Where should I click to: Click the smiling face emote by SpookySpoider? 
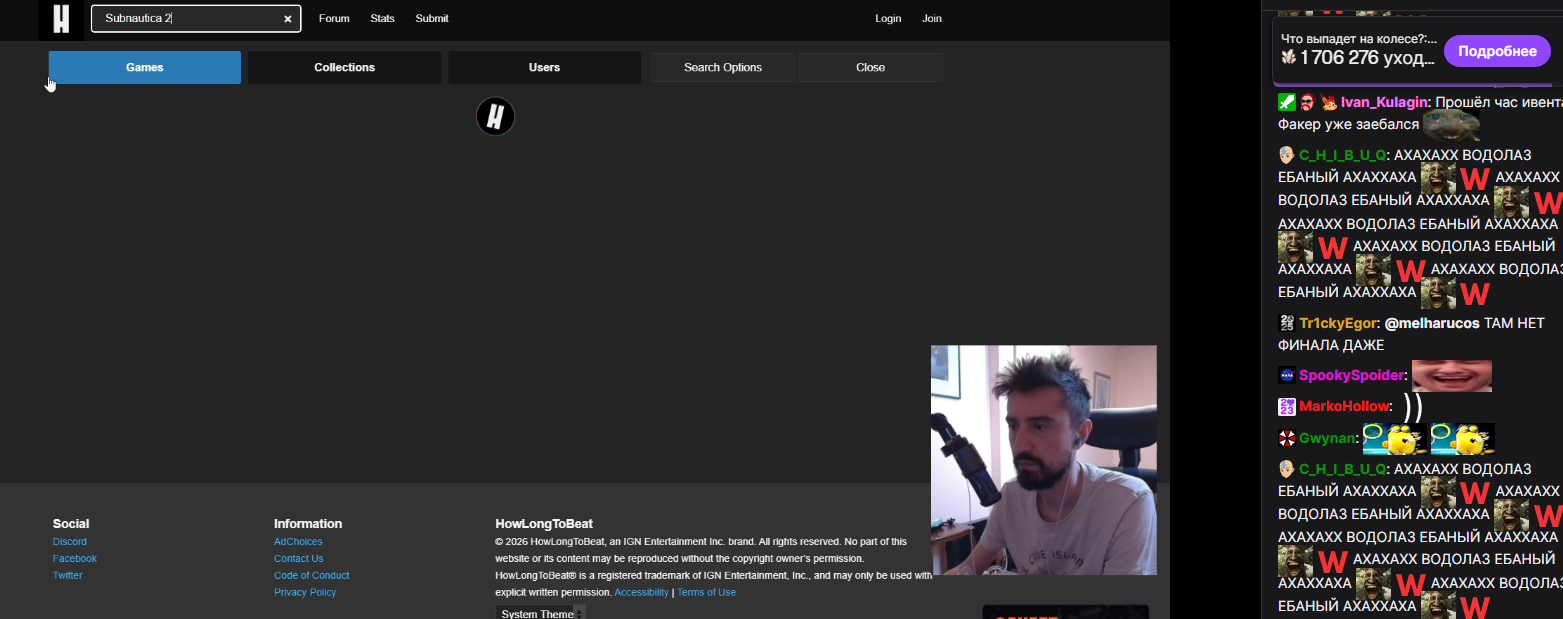pos(1451,375)
